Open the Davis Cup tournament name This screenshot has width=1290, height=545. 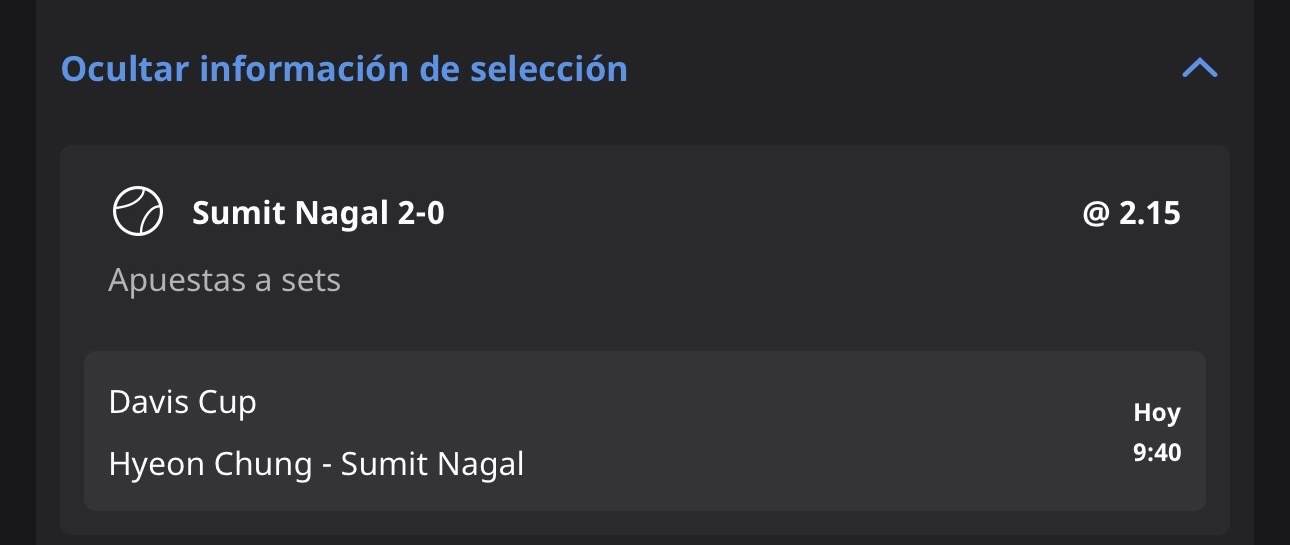click(182, 402)
